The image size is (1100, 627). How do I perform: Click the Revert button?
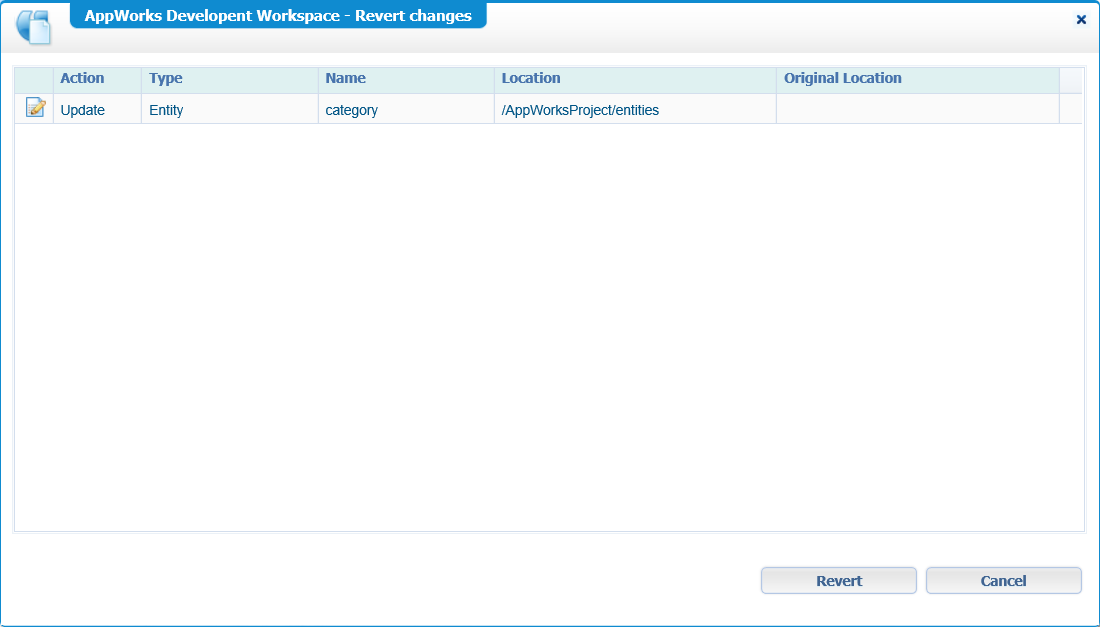click(x=838, y=581)
